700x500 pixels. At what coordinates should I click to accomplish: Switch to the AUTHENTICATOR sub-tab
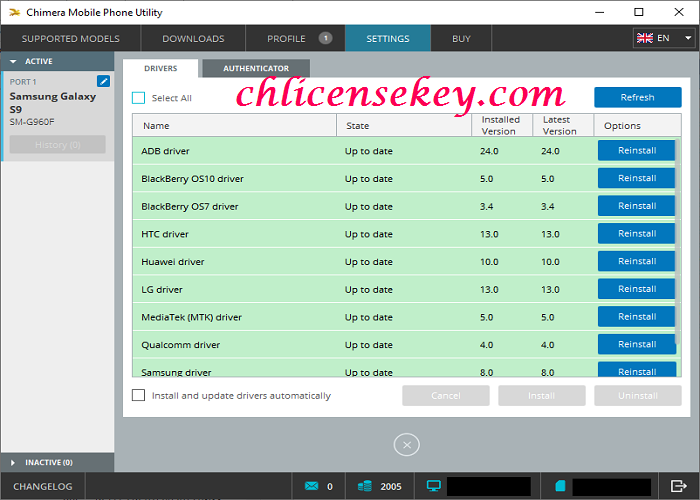click(256, 68)
